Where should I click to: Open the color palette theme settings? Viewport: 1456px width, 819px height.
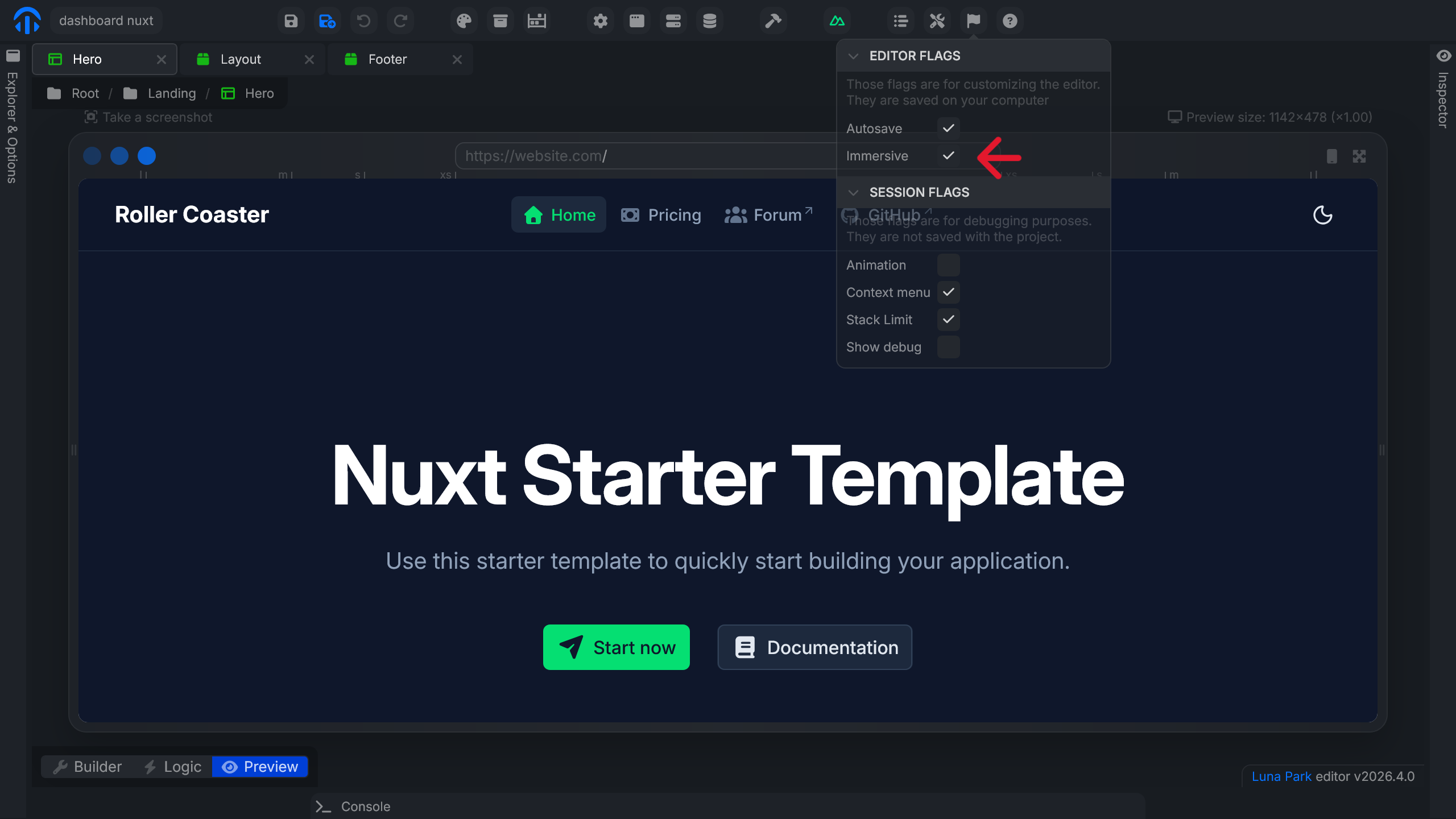464,21
